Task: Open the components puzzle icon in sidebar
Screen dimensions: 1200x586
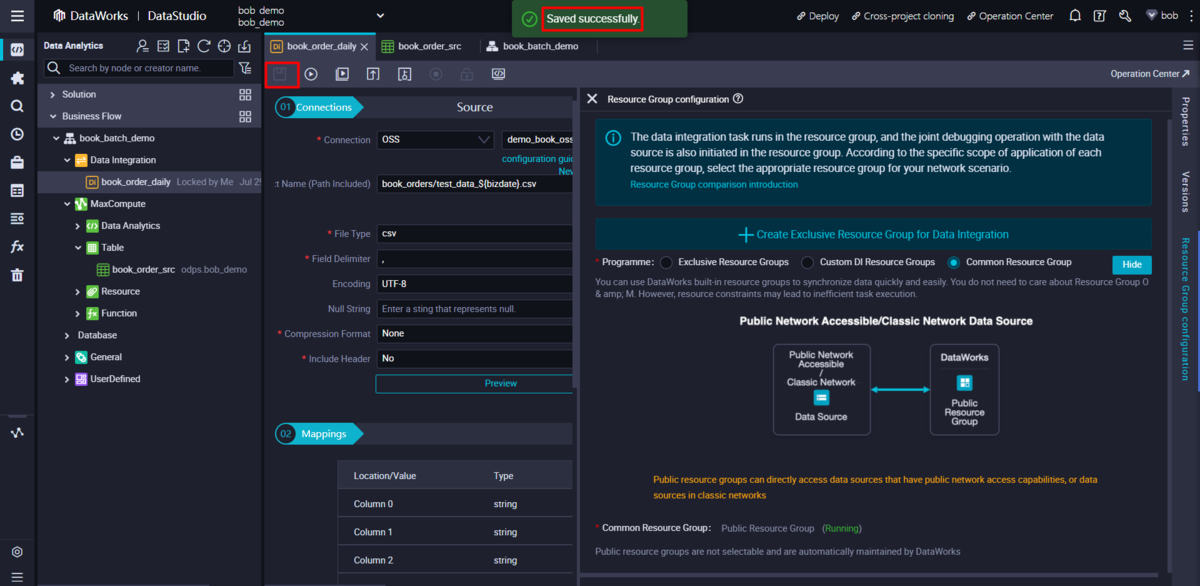Action: click(17, 78)
